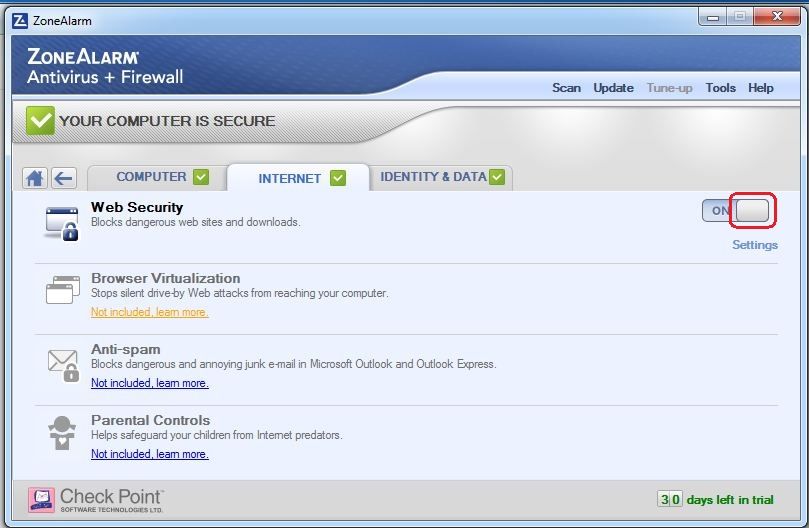Click the Web Security browser lock icon
The height and width of the screenshot is (528, 809).
pos(61,223)
